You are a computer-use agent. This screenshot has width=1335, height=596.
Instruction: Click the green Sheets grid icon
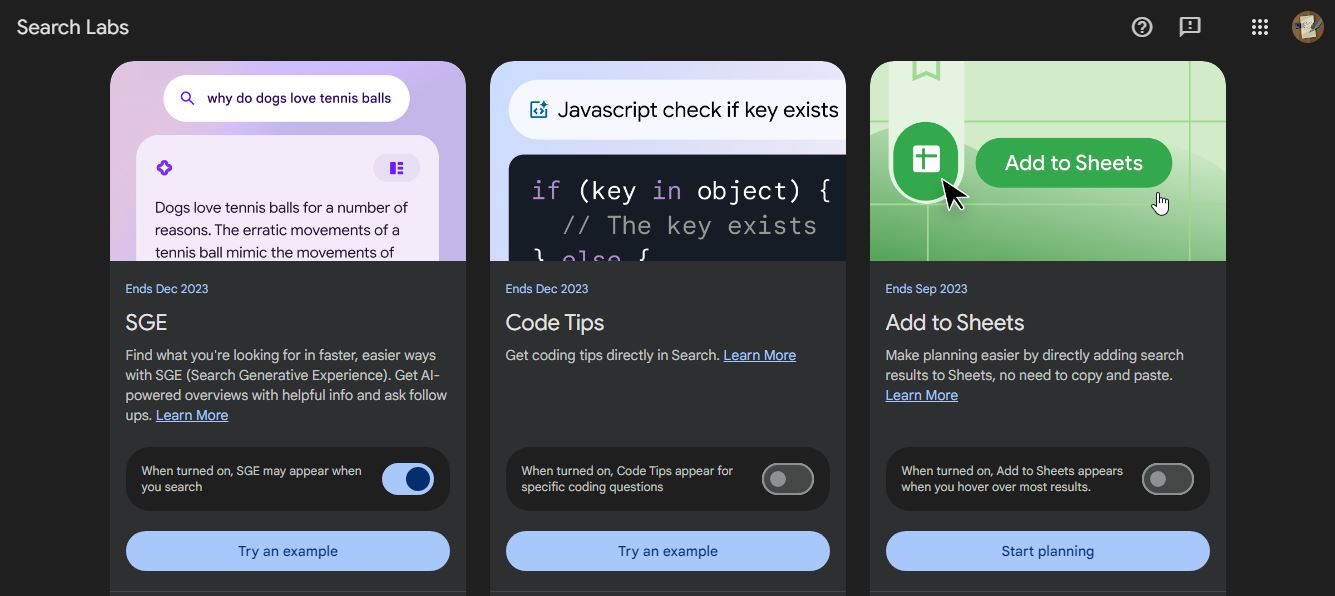click(x=926, y=159)
